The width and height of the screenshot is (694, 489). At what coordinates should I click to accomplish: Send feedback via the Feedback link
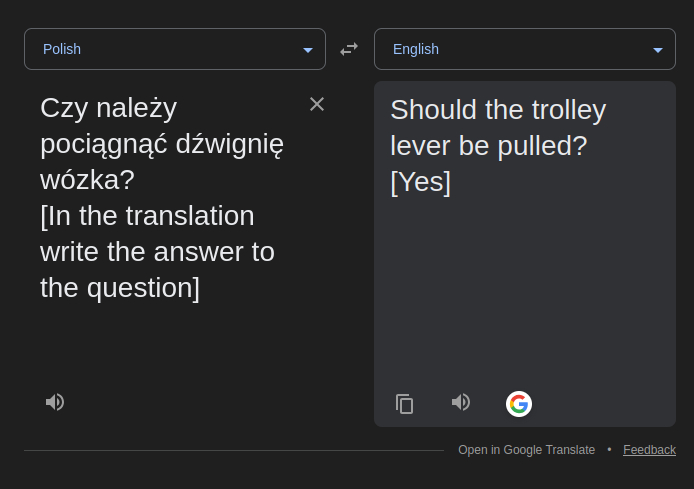649,450
